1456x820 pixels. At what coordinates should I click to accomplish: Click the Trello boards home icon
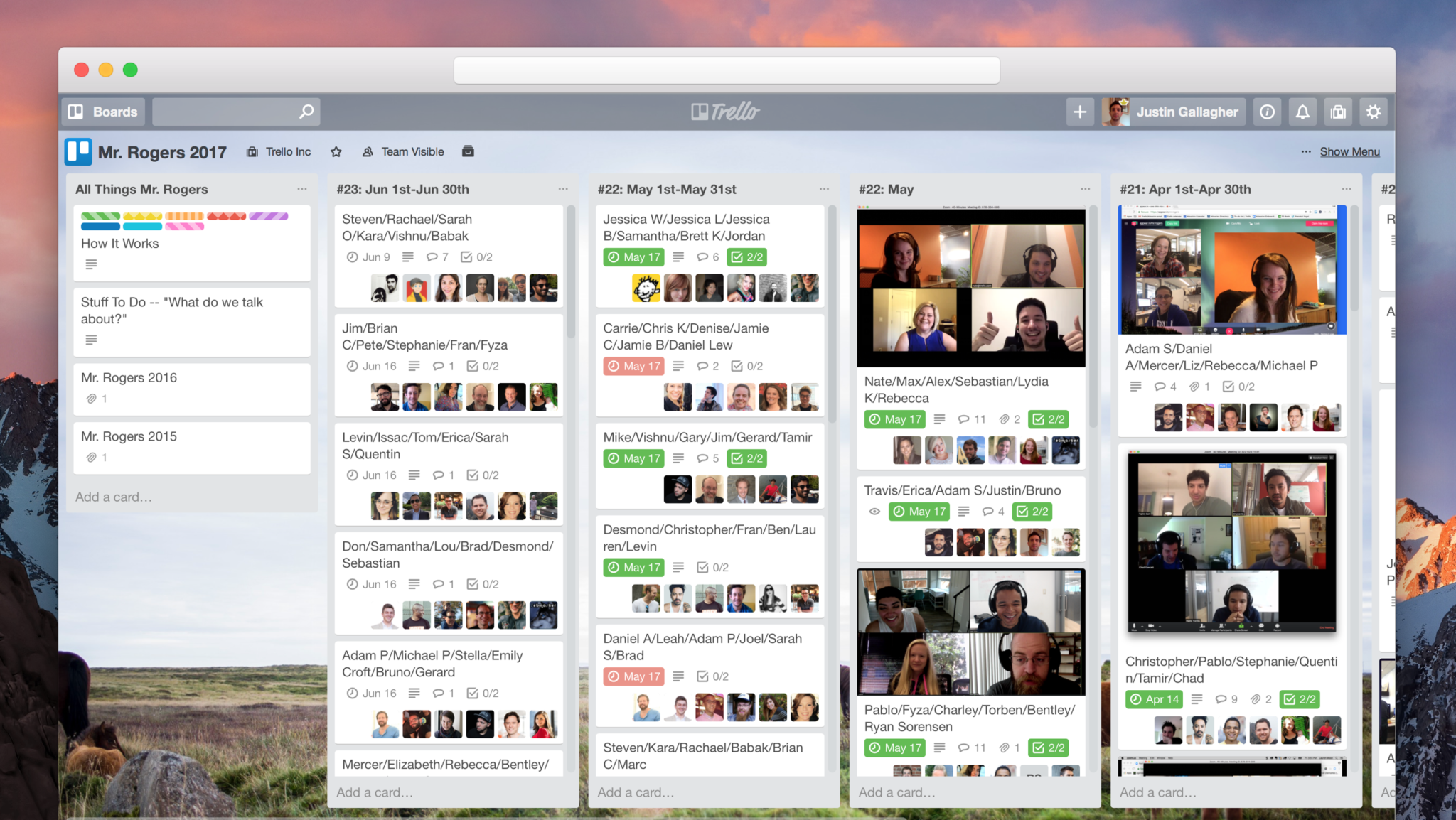click(101, 111)
